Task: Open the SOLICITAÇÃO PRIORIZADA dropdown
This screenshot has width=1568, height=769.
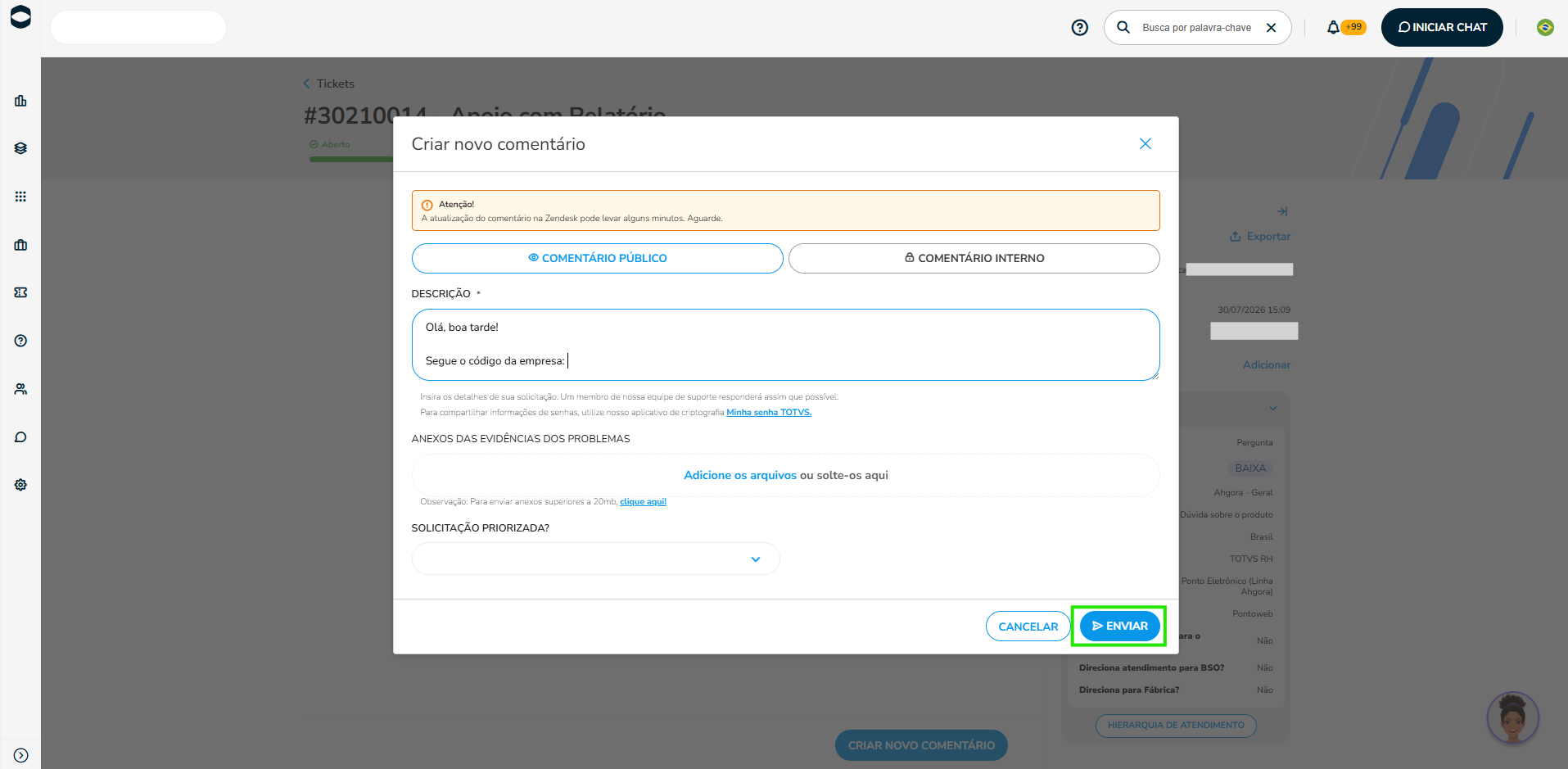Action: 595,559
